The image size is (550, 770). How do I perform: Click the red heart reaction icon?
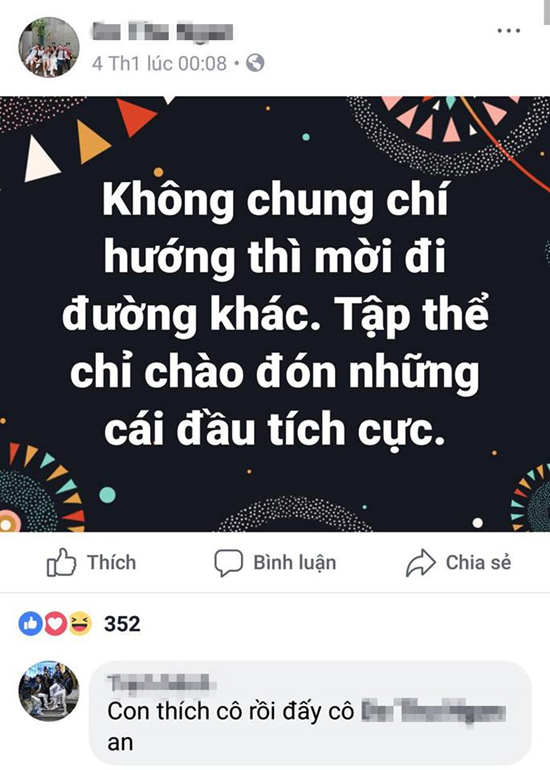tap(55, 624)
